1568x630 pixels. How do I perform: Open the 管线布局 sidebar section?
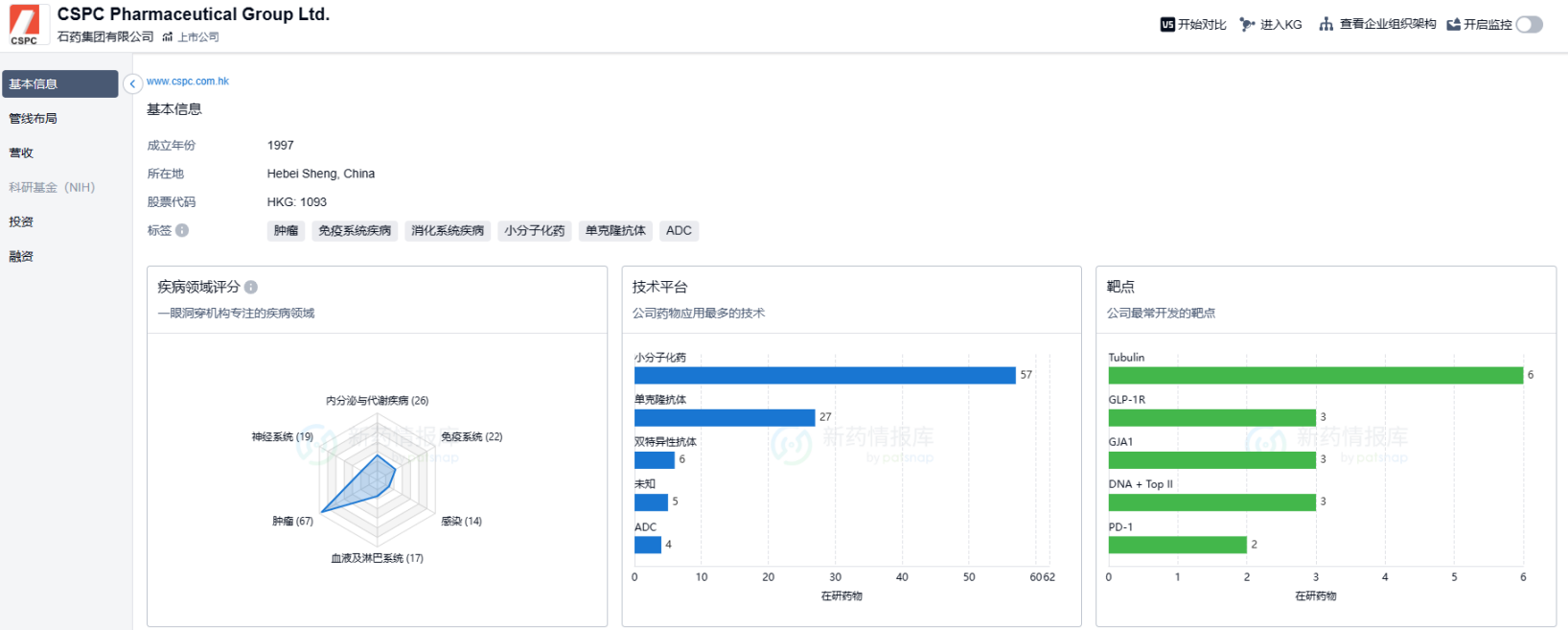(34, 119)
